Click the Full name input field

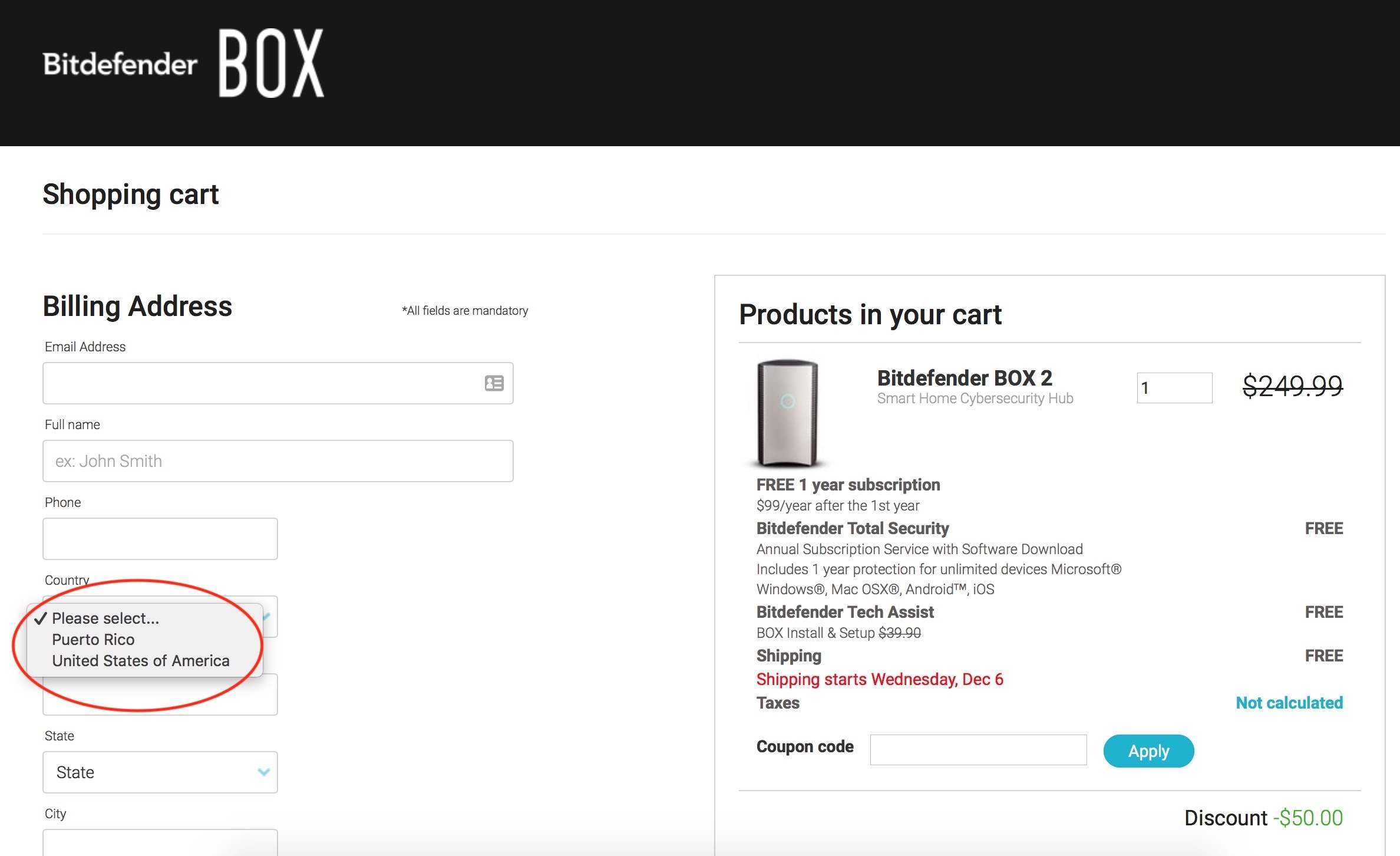278,461
